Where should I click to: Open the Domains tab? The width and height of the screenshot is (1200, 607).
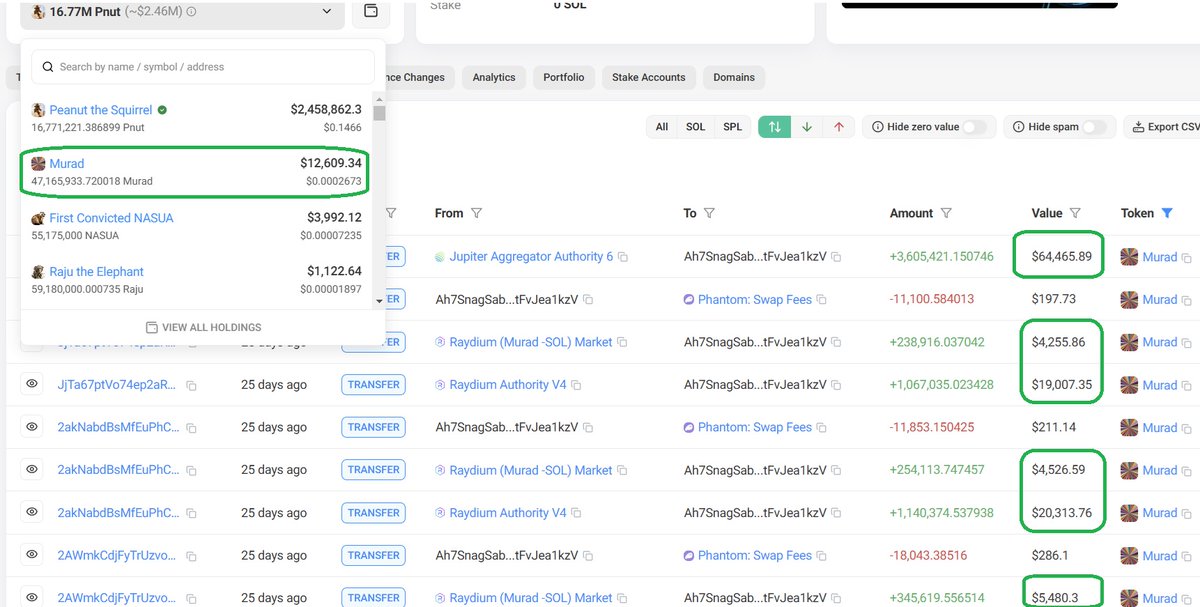pyautogui.click(x=735, y=77)
